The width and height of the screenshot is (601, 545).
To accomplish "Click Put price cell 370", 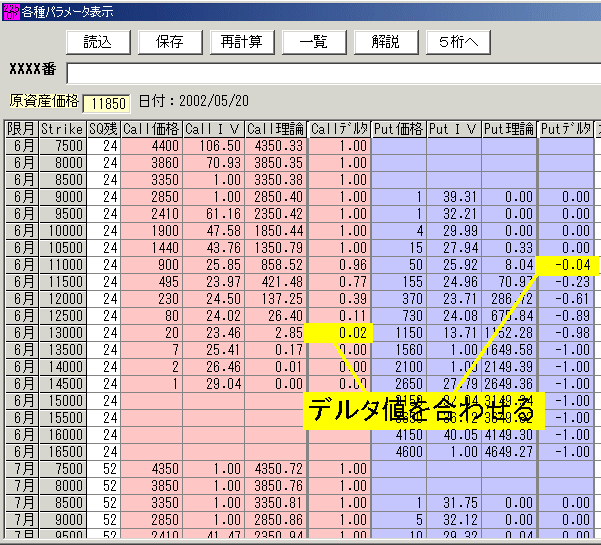I will coord(399,299).
